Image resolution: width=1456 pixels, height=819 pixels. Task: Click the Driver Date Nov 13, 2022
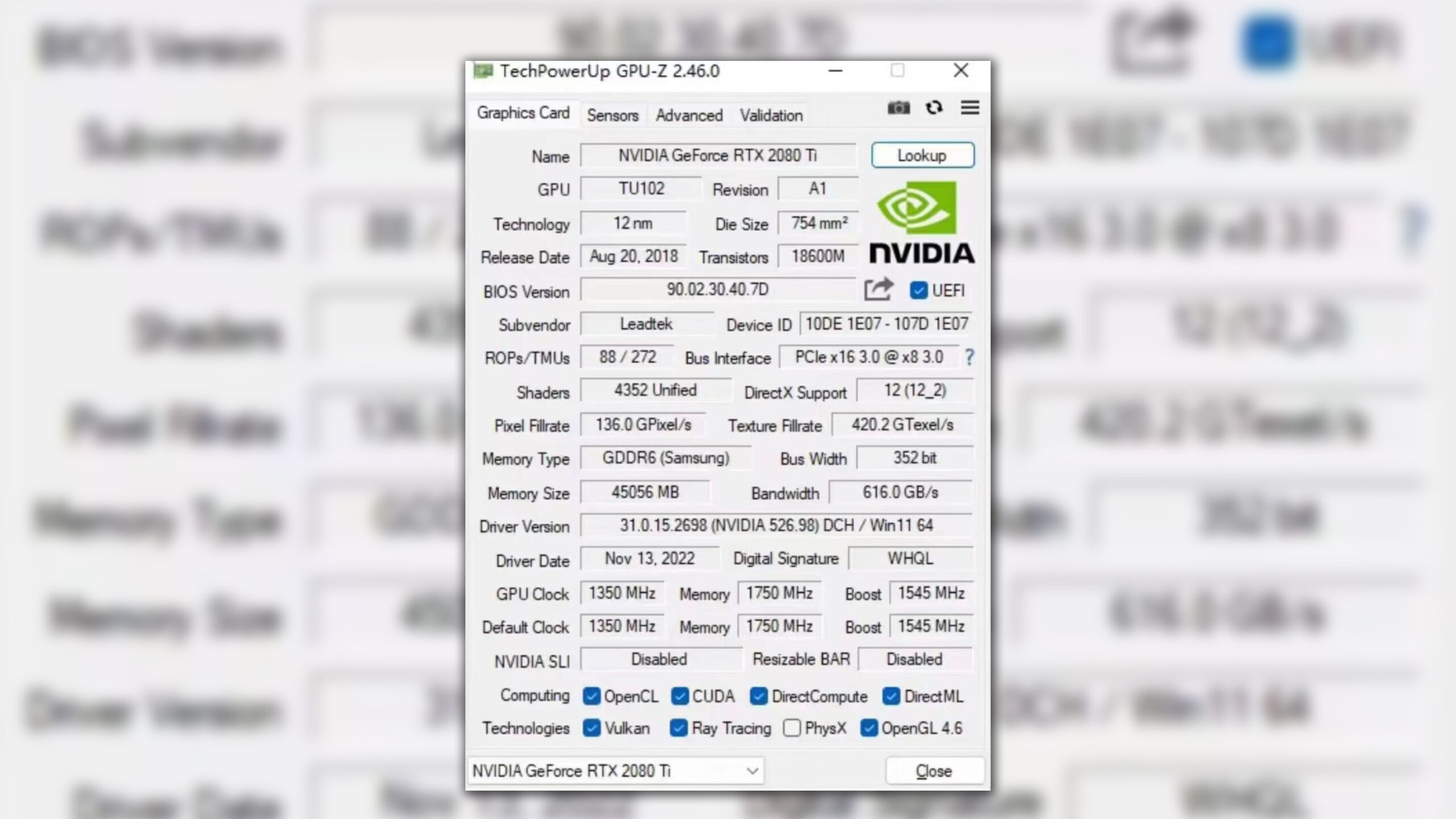650,559
